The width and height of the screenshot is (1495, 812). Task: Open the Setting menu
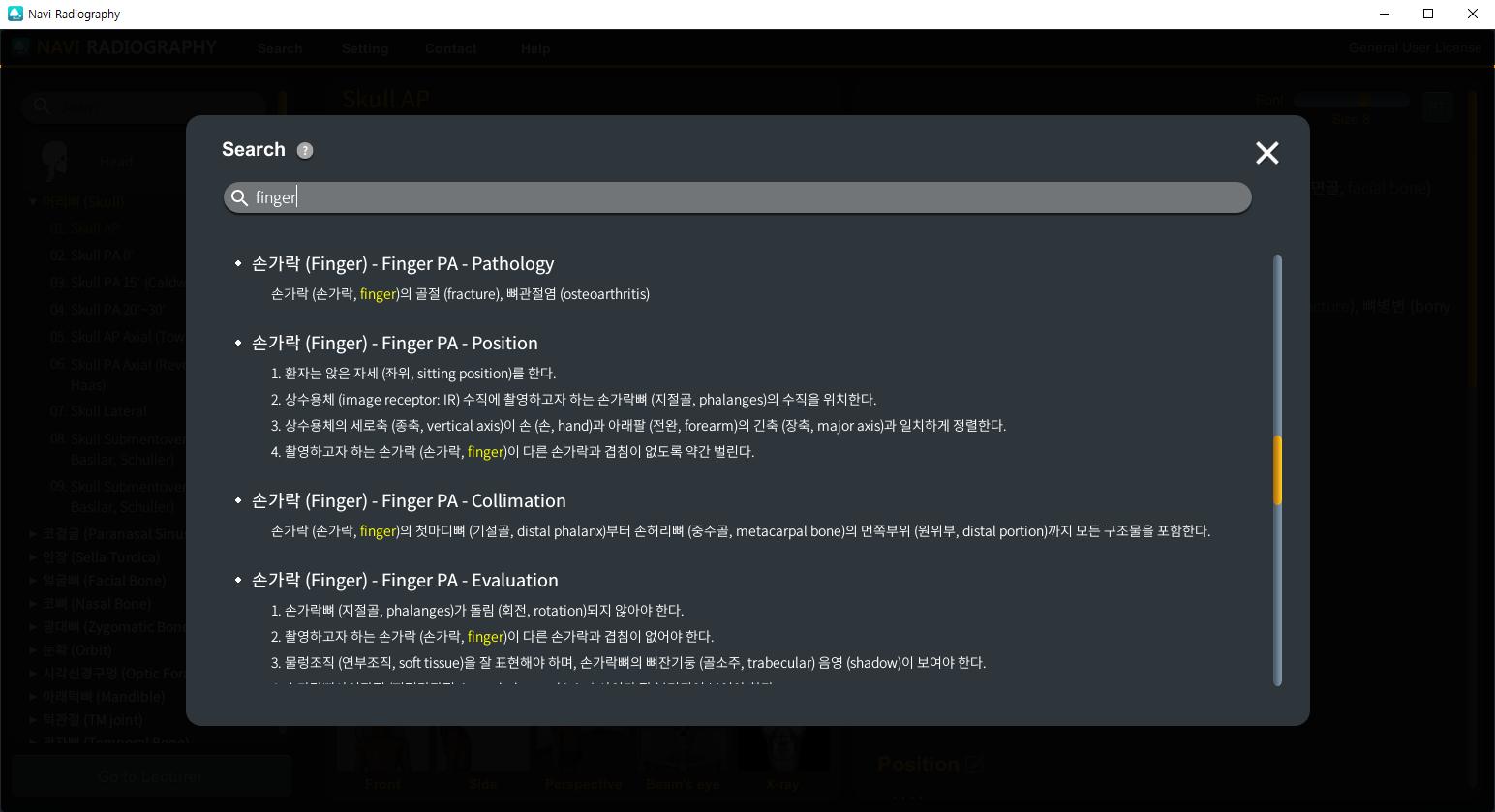point(365,48)
